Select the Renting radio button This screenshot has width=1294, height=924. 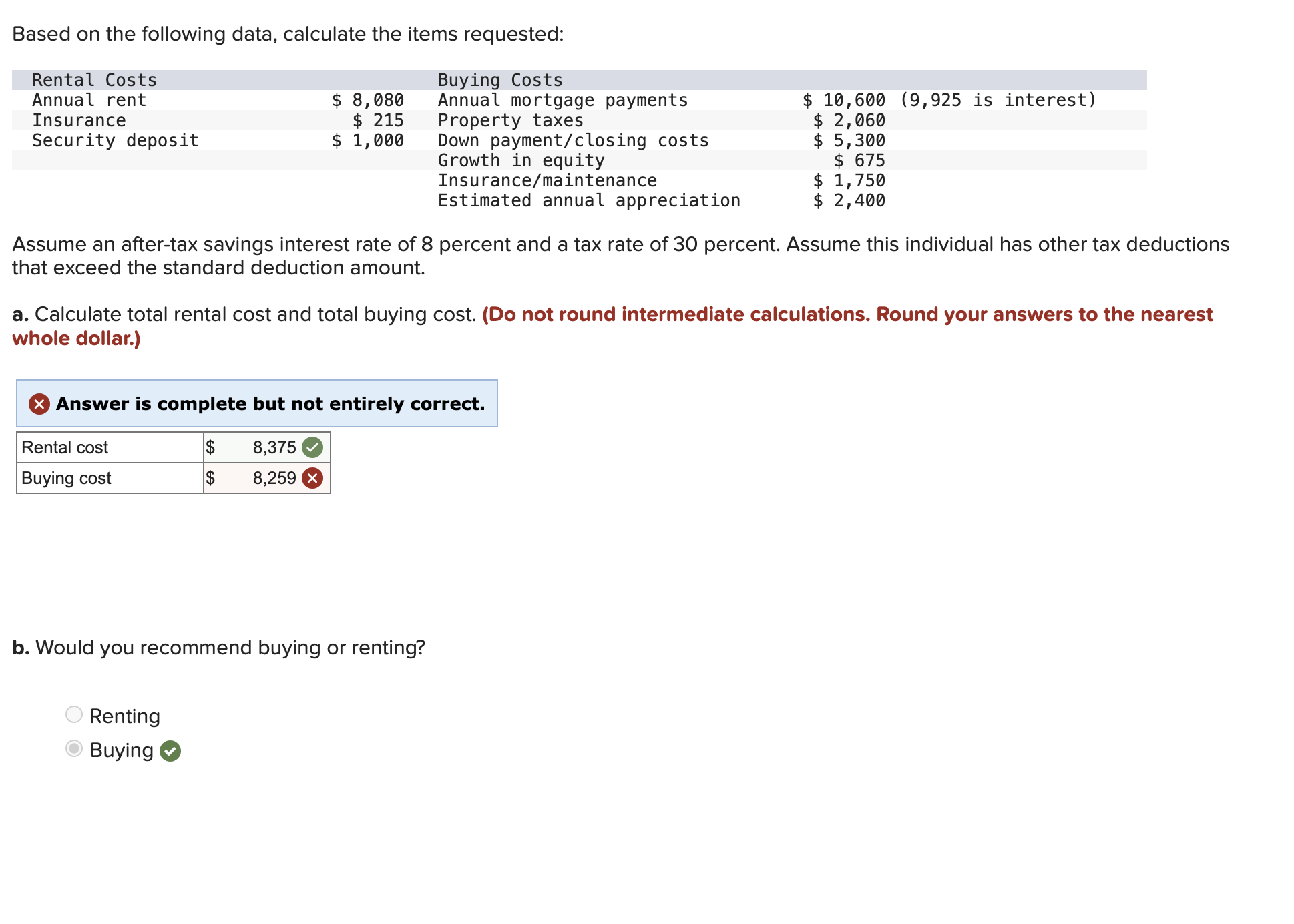pos(73,714)
